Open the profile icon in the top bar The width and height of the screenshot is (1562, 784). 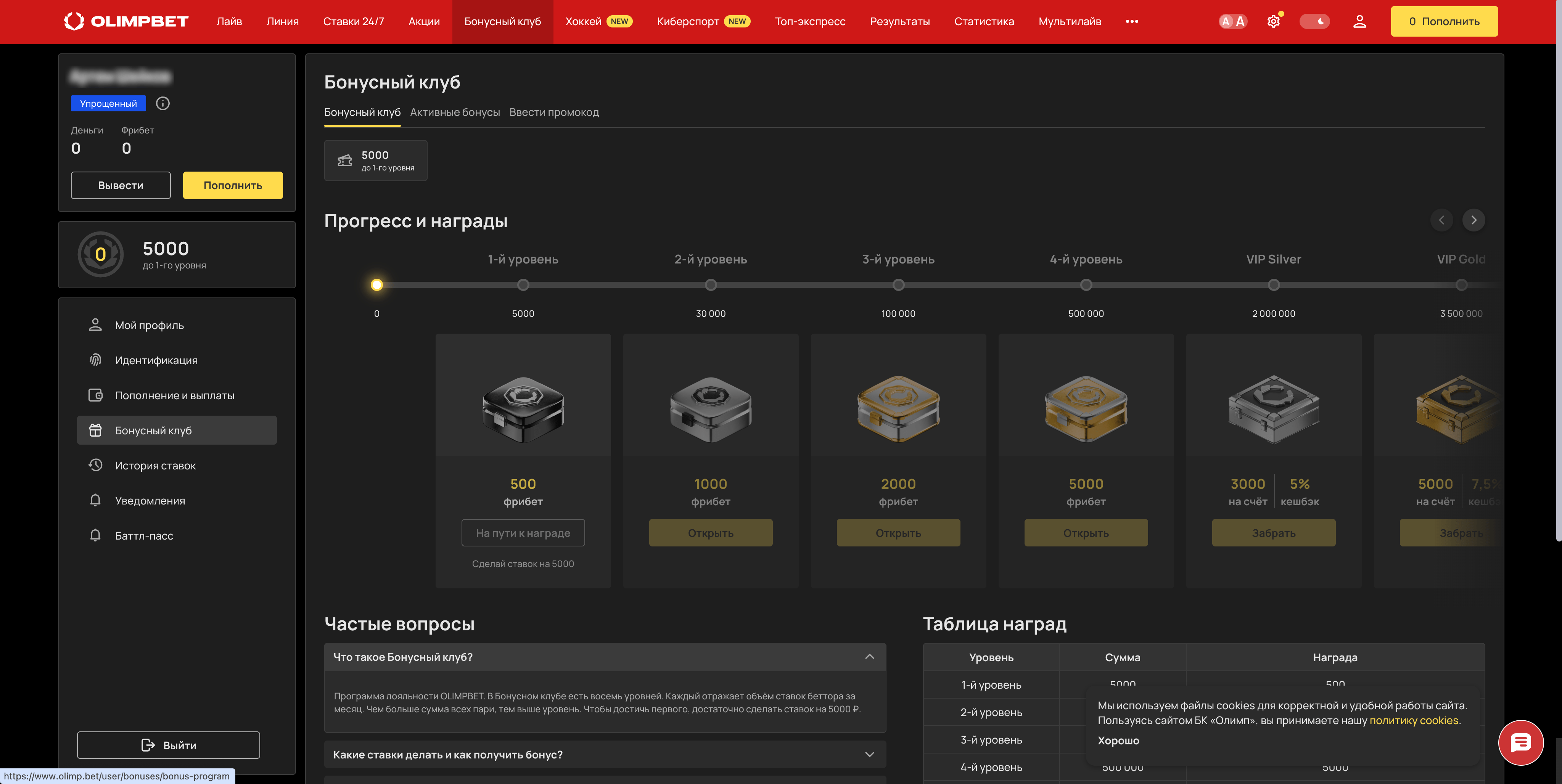(1359, 21)
